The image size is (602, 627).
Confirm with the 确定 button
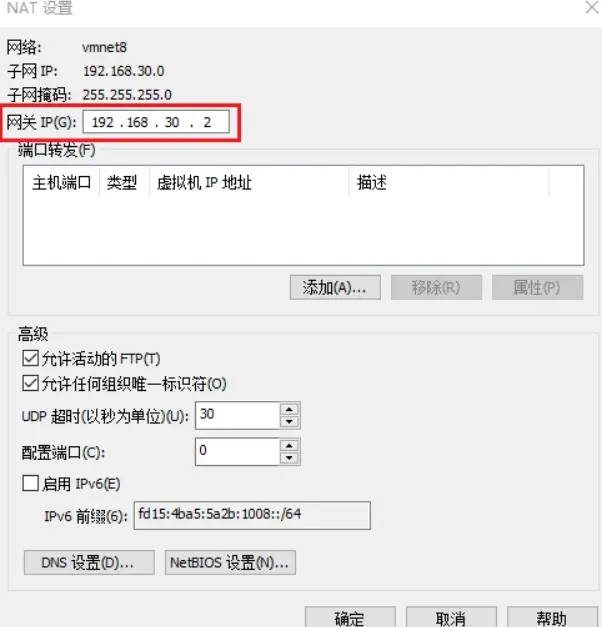coord(350,618)
